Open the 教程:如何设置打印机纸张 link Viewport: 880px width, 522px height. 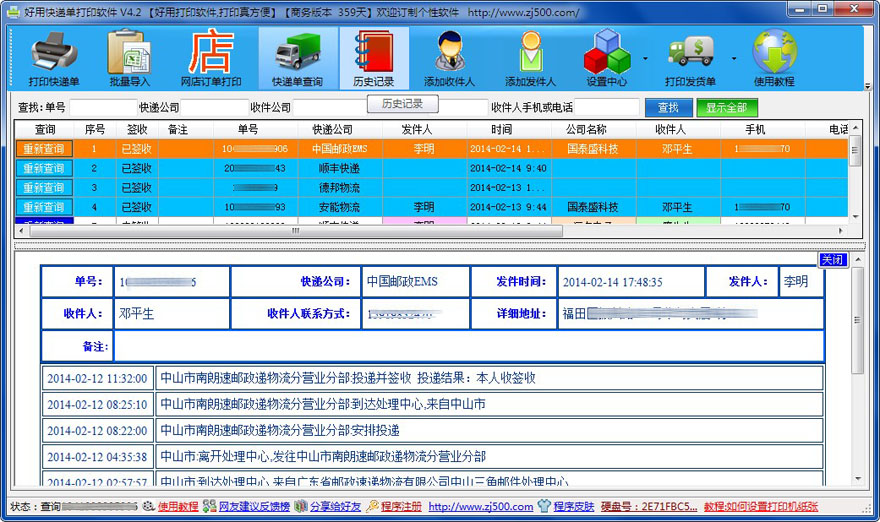(x=761, y=506)
